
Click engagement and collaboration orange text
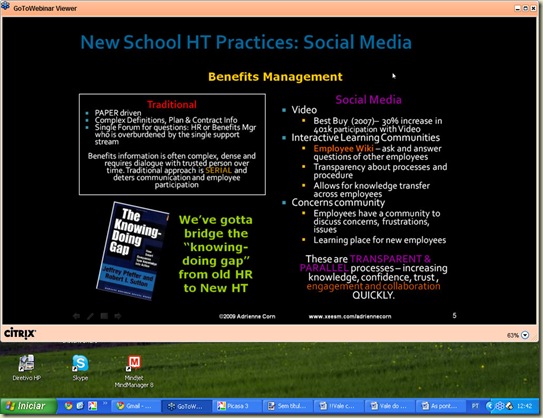click(373, 286)
